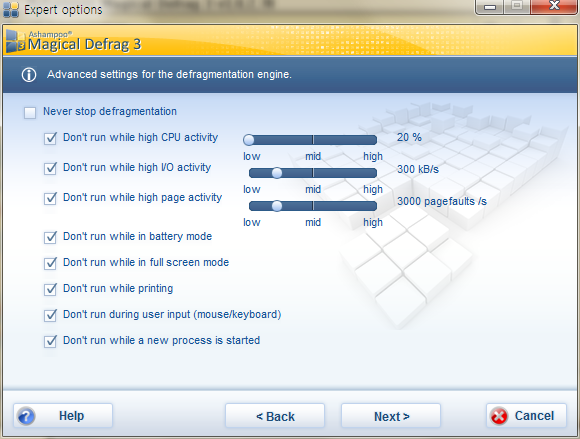Click the 'high' label under CPU slider

pos(373,156)
